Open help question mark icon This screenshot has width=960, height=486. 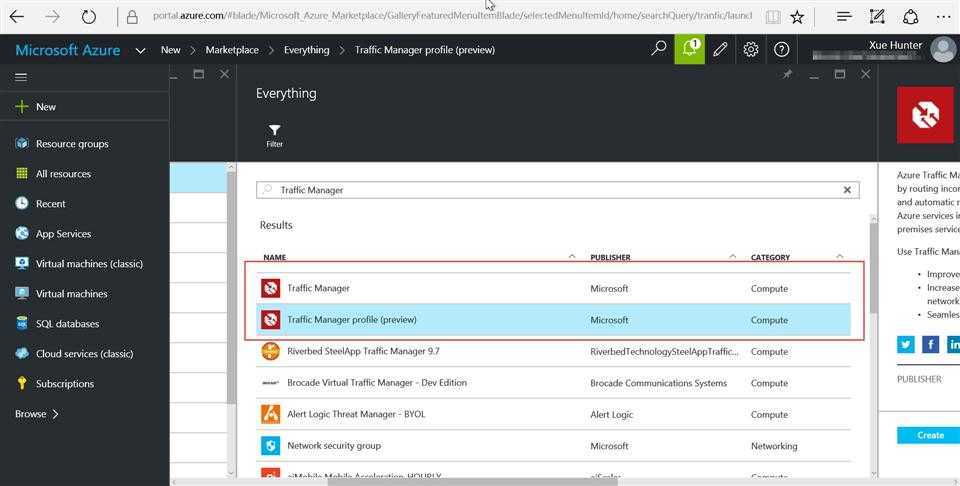pyautogui.click(x=782, y=49)
